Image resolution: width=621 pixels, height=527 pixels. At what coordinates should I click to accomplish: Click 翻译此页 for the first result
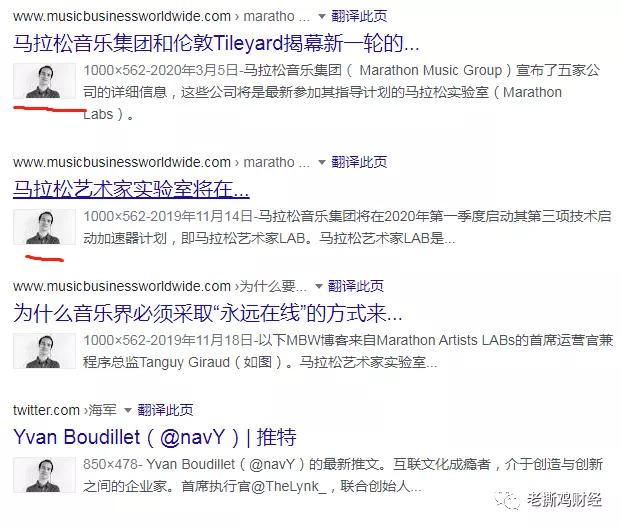point(359,16)
